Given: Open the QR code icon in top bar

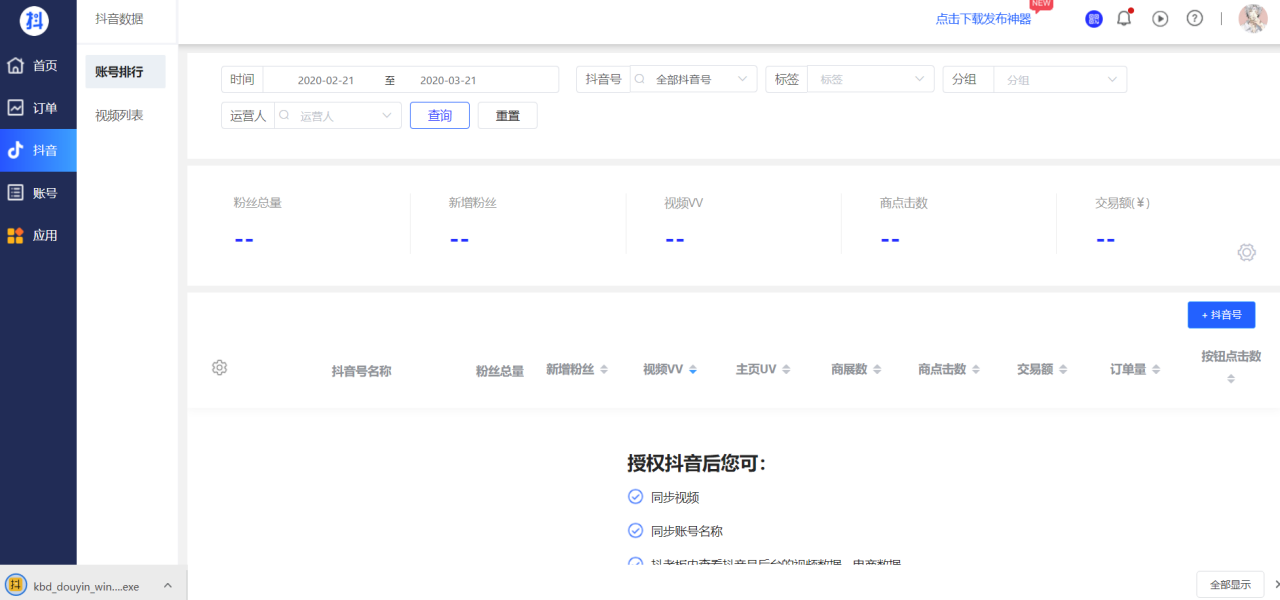Looking at the screenshot, I should (x=1093, y=18).
